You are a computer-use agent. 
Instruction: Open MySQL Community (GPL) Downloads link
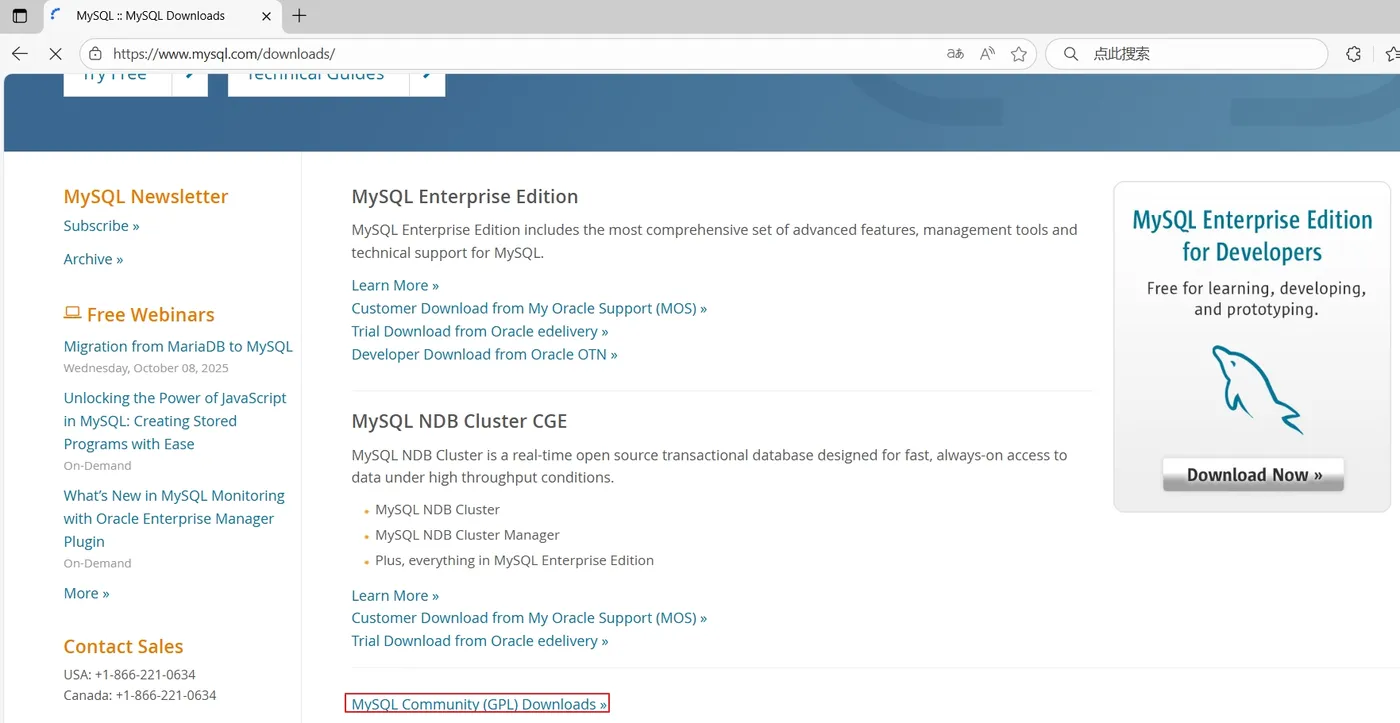[479, 704]
